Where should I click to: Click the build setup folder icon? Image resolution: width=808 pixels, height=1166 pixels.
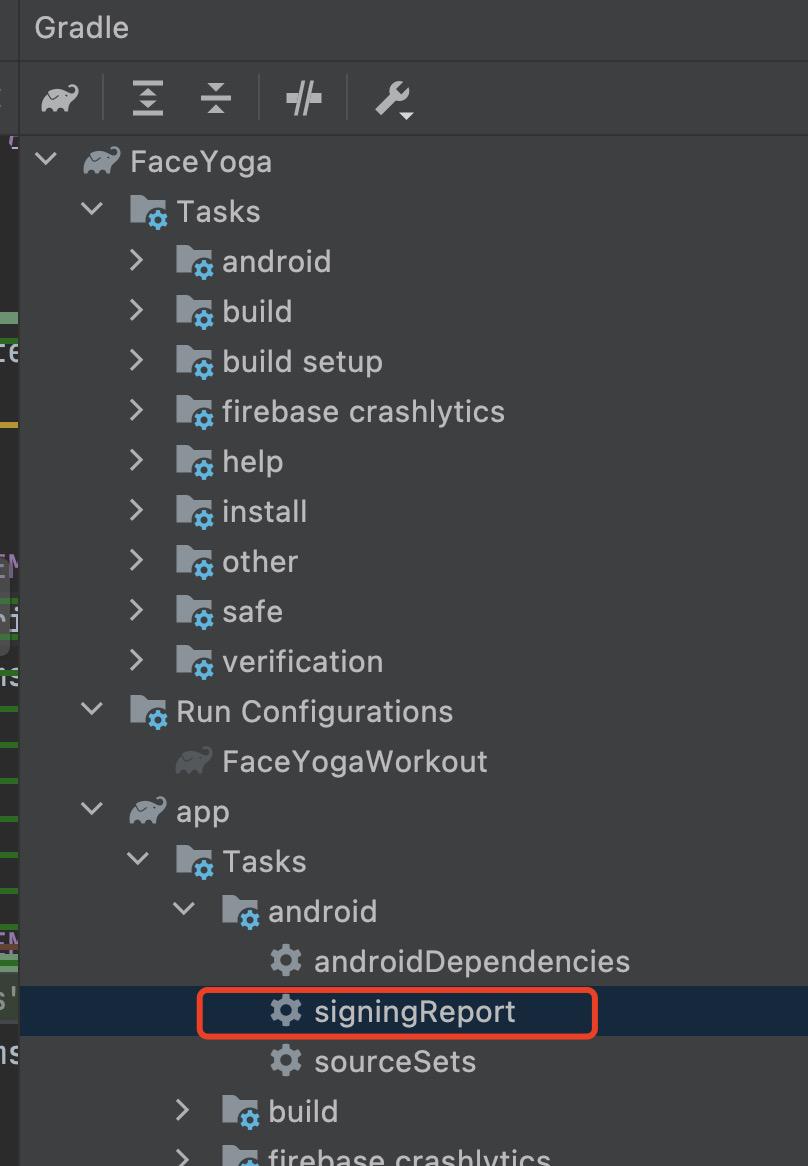pyautogui.click(x=195, y=361)
